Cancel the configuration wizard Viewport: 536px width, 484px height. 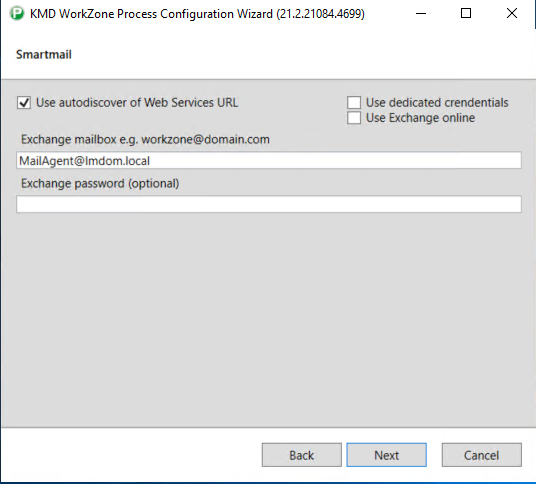pyautogui.click(x=482, y=455)
